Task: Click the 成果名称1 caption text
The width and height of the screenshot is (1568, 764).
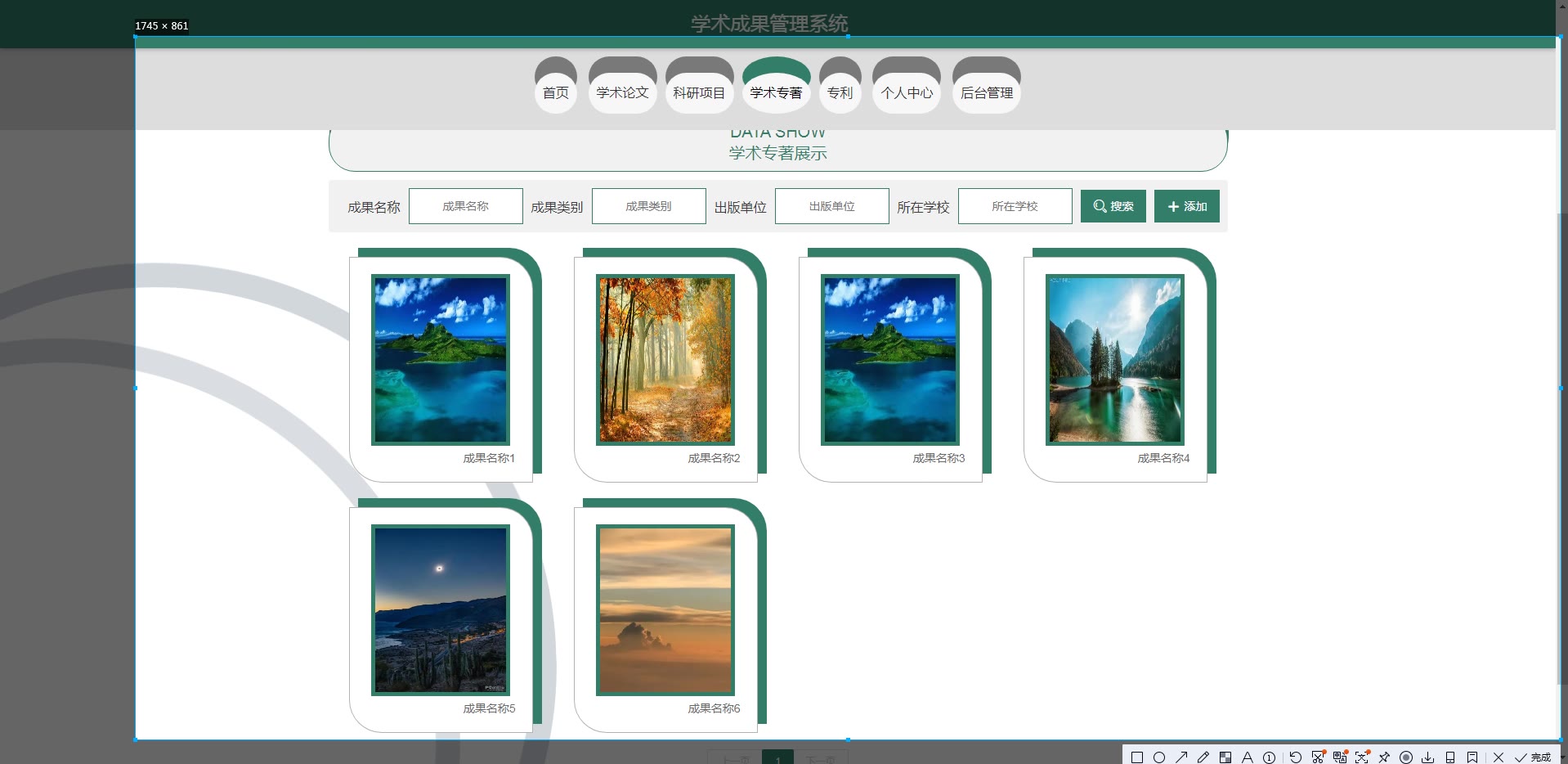Action: click(489, 458)
